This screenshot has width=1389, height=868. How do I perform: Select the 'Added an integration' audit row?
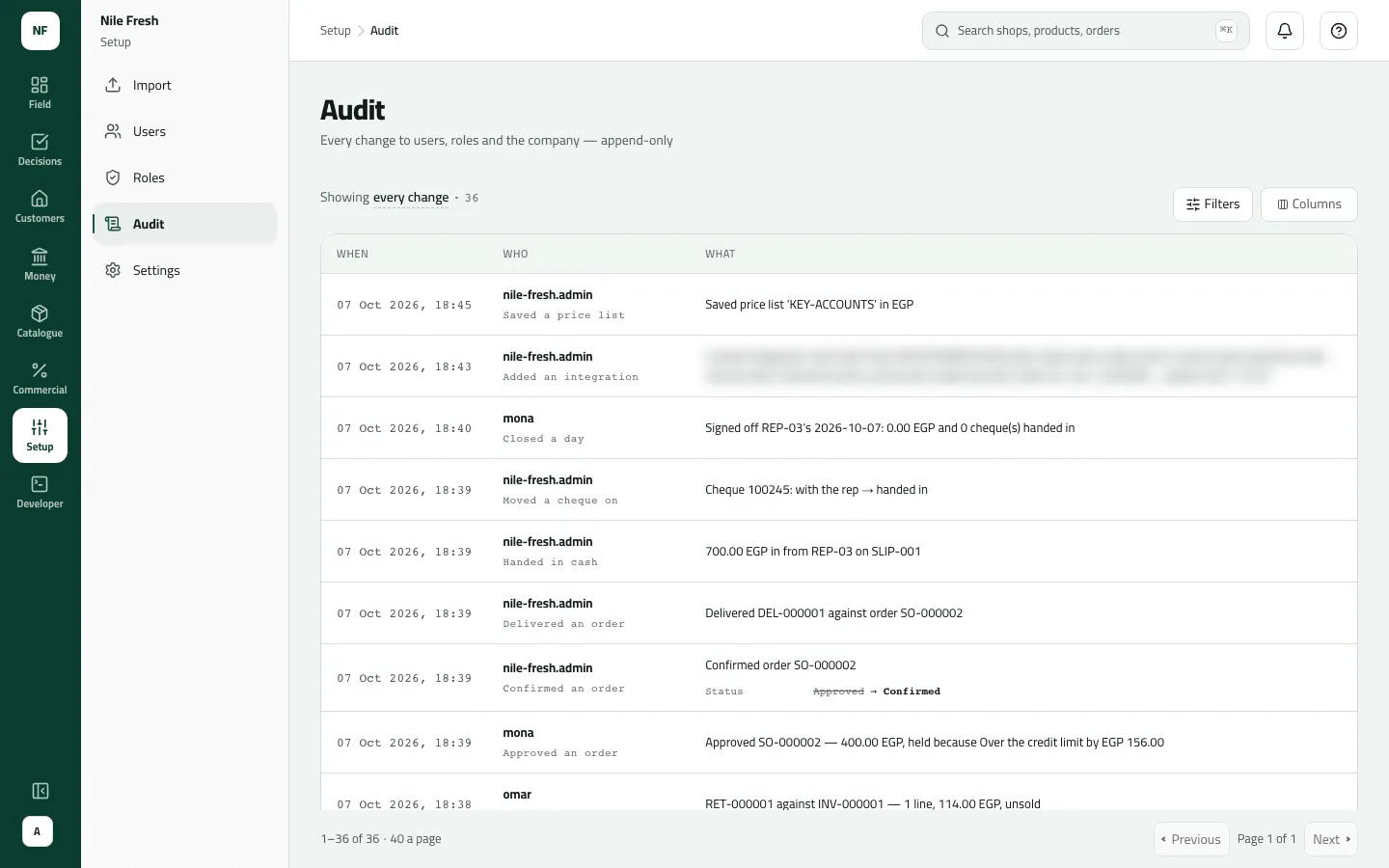839,366
